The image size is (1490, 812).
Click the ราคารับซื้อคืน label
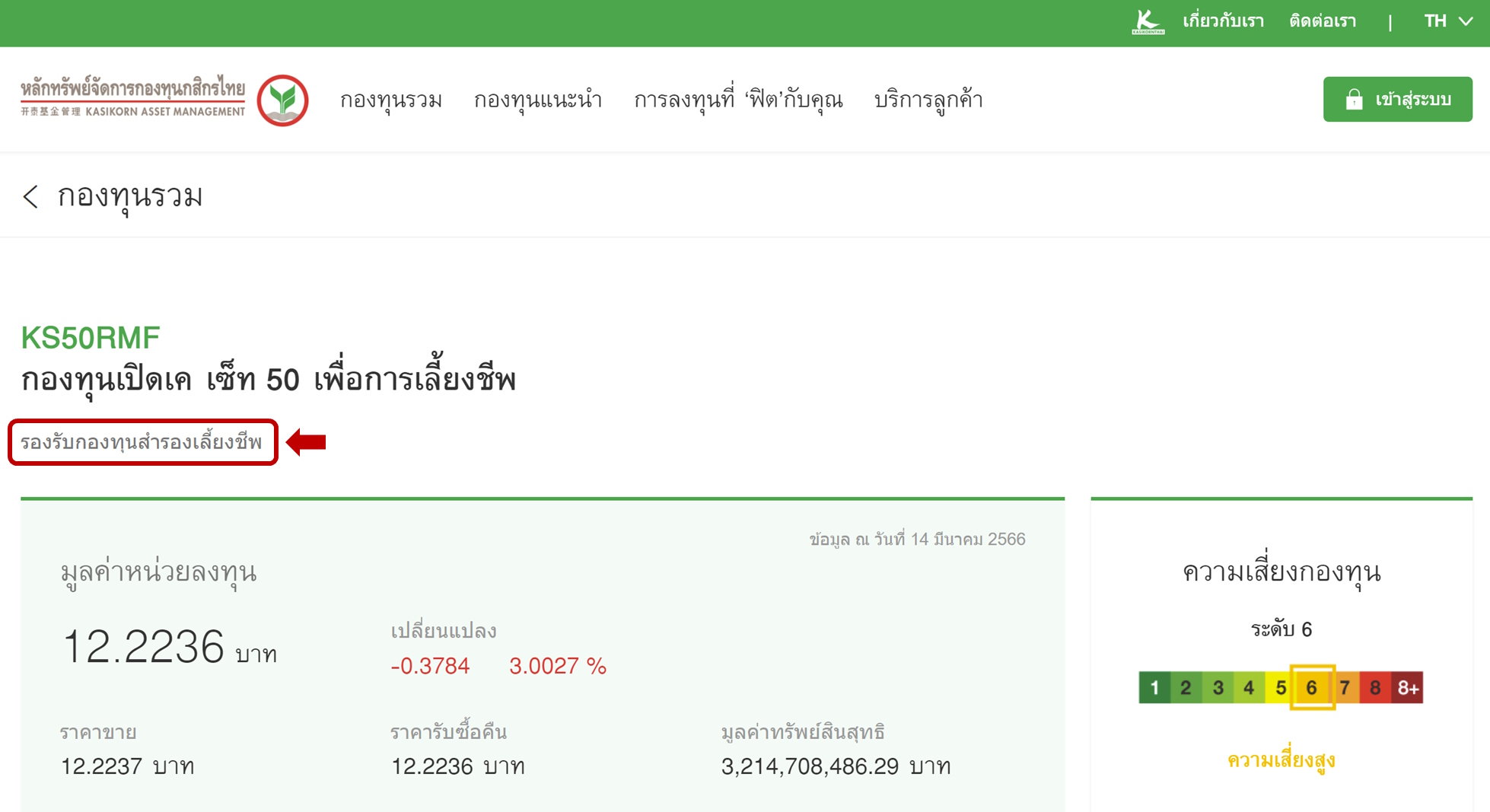(x=448, y=732)
